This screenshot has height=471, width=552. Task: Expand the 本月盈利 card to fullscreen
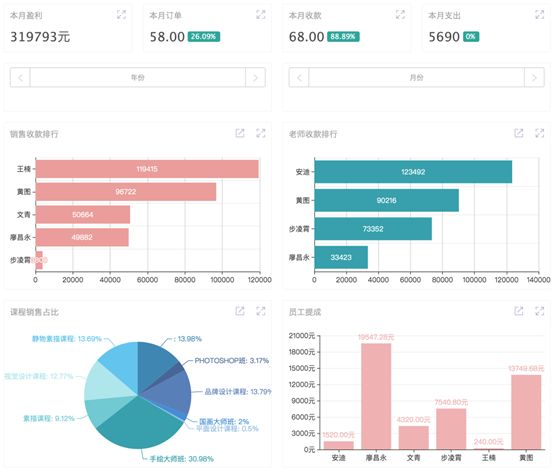(121, 15)
